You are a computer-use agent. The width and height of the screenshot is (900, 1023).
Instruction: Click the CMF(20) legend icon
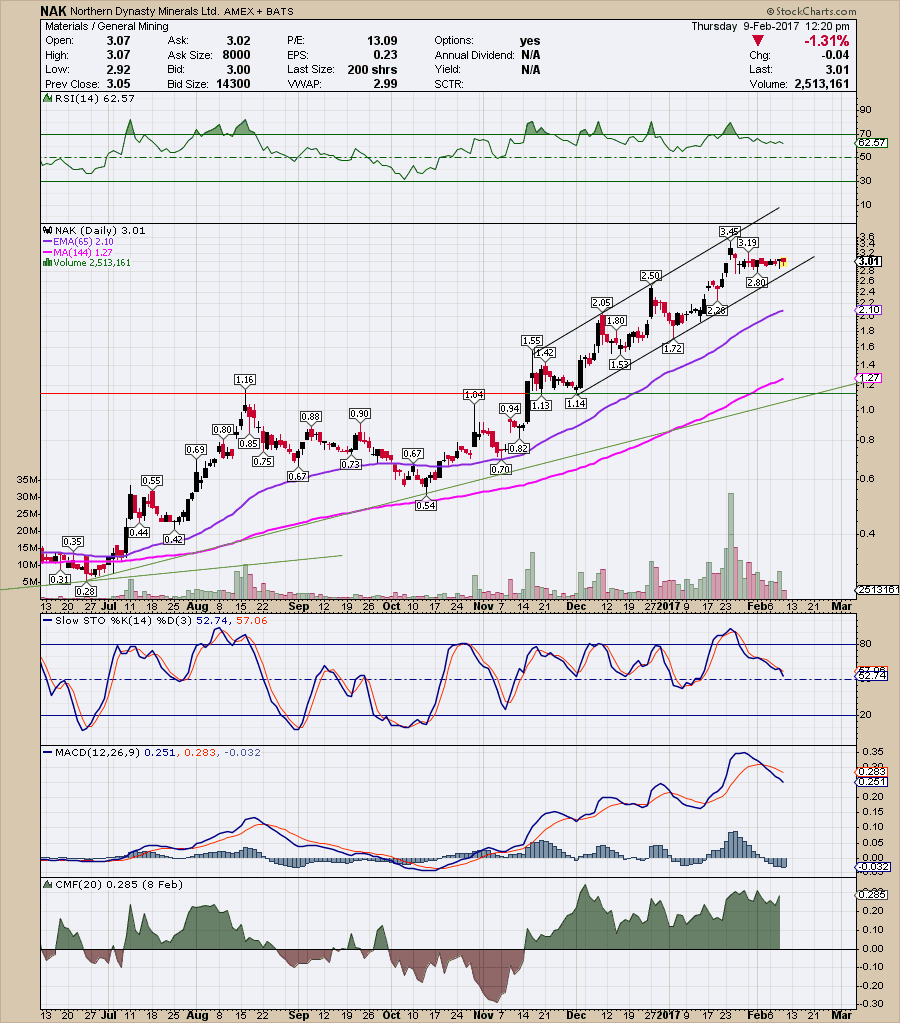47,885
